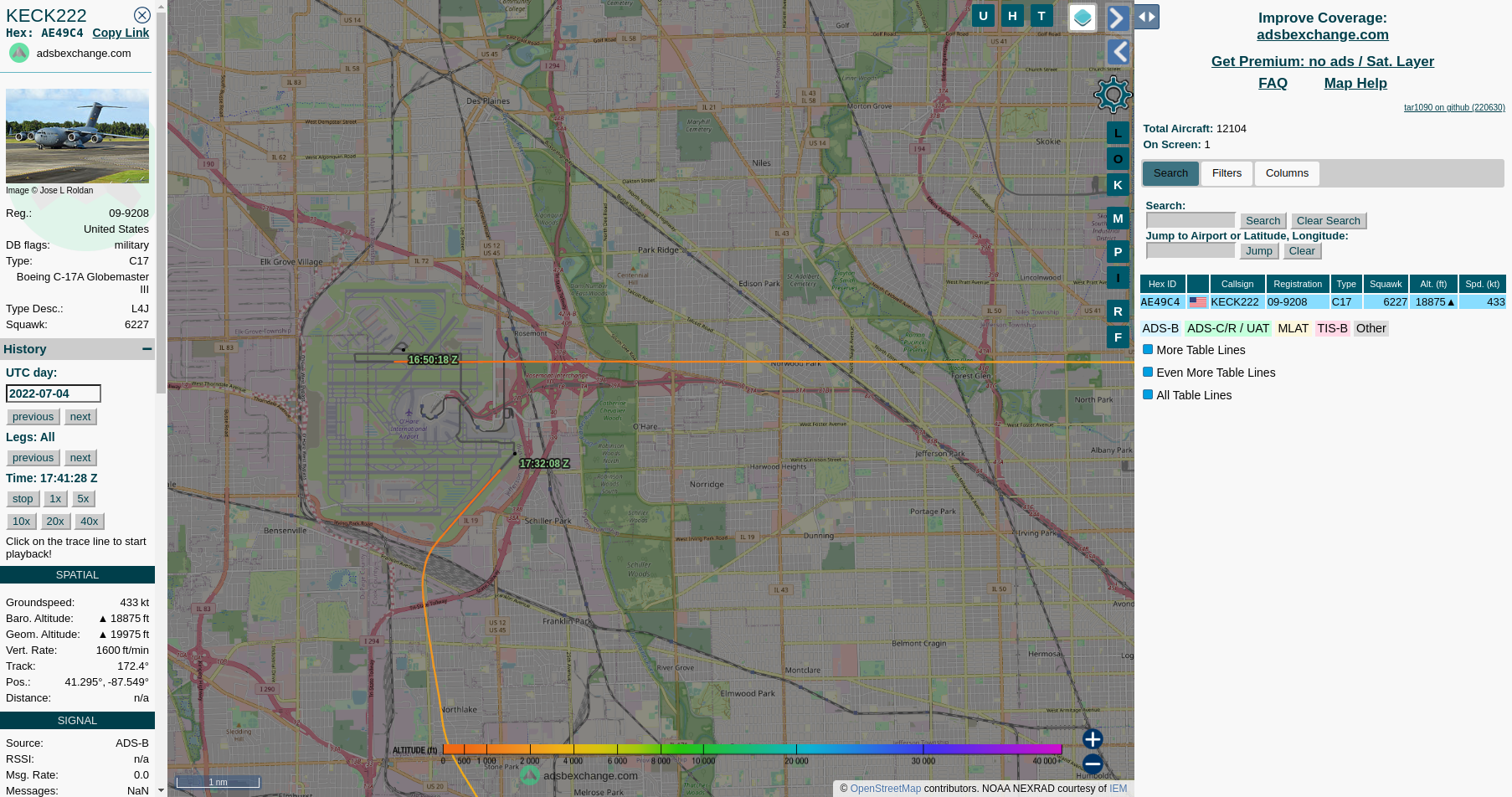Open Get Premium link
Screen dimensions: 1512x797
(1323, 62)
